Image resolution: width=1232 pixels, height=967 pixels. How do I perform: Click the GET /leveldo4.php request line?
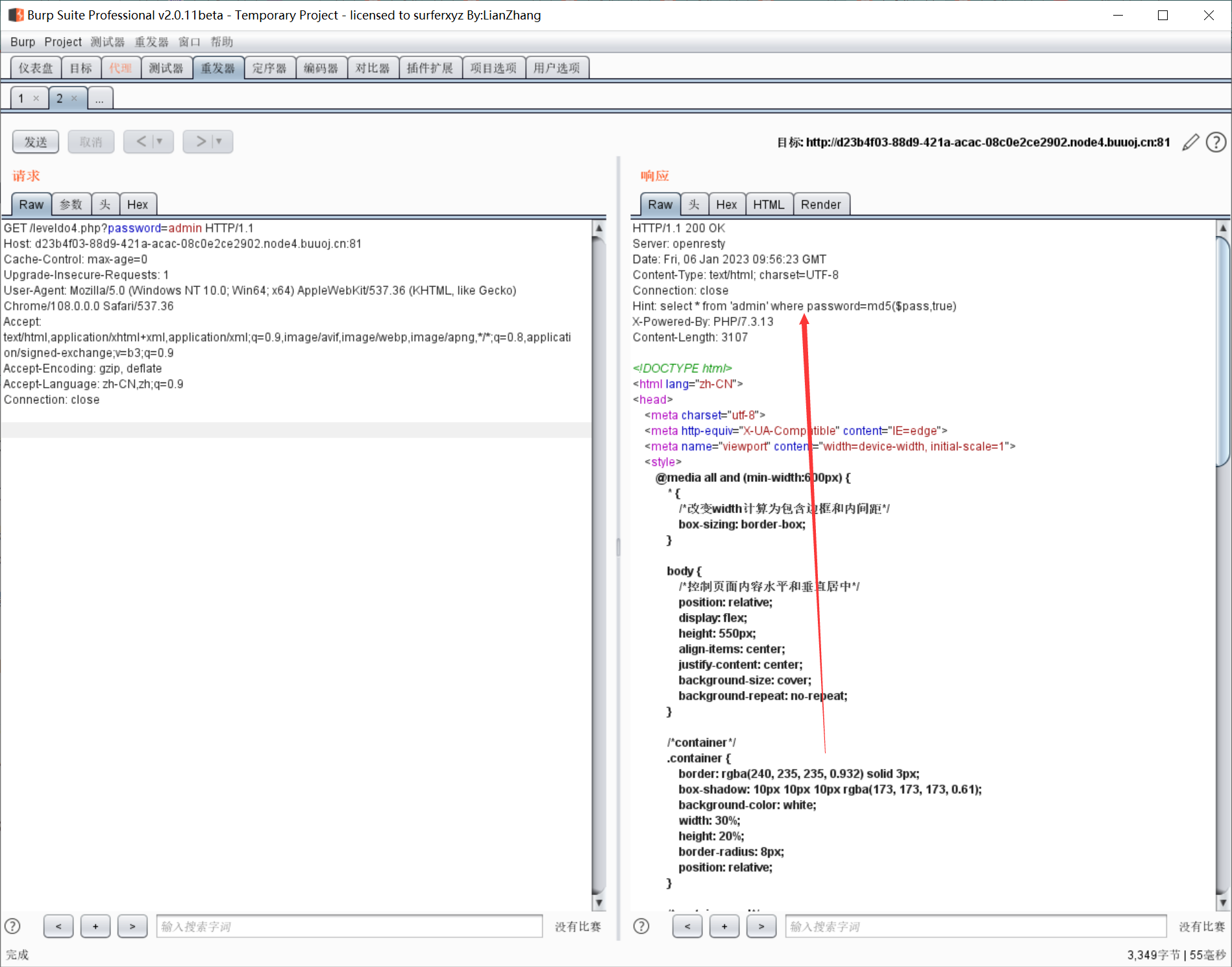(x=129, y=228)
